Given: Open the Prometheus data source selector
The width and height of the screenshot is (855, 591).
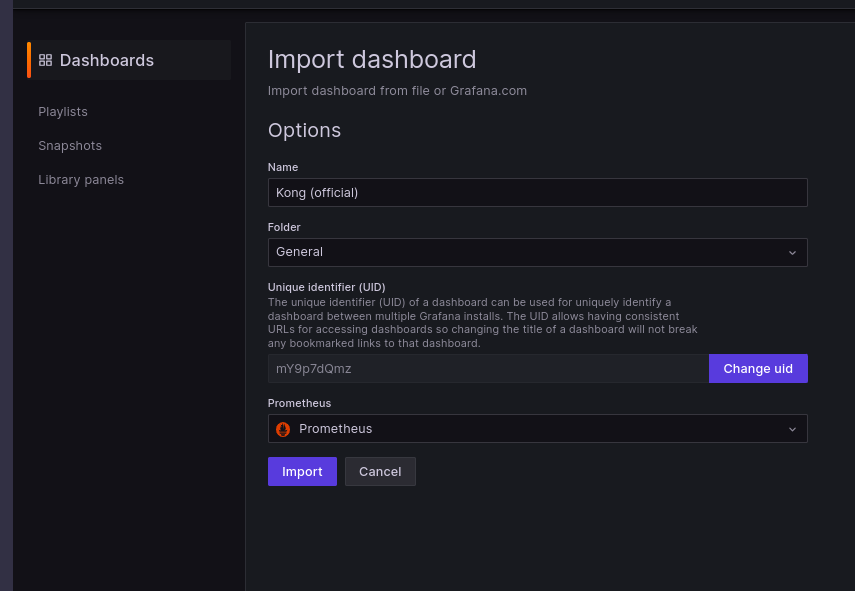Looking at the screenshot, I should coord(530,429).
